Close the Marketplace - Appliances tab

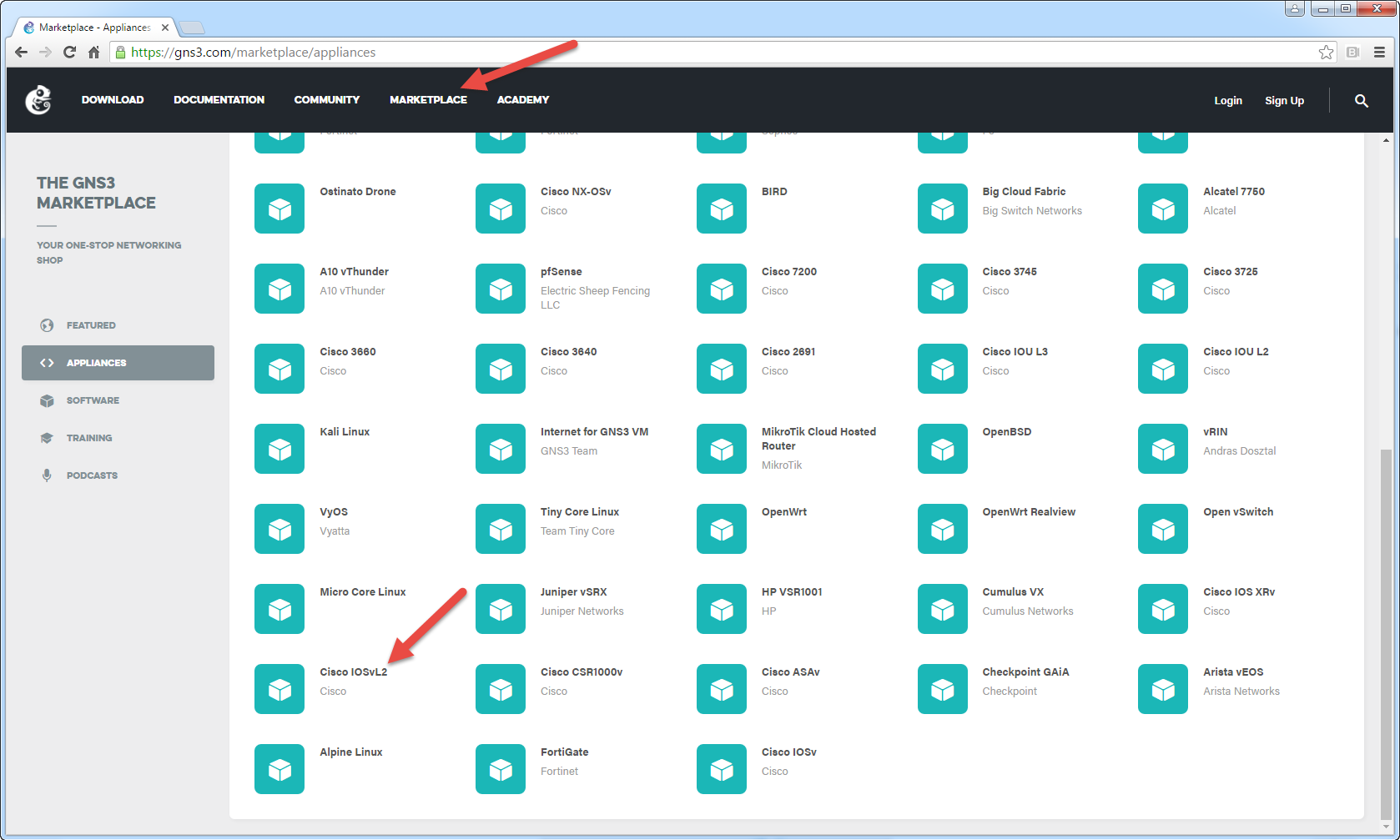coord(165,28)
